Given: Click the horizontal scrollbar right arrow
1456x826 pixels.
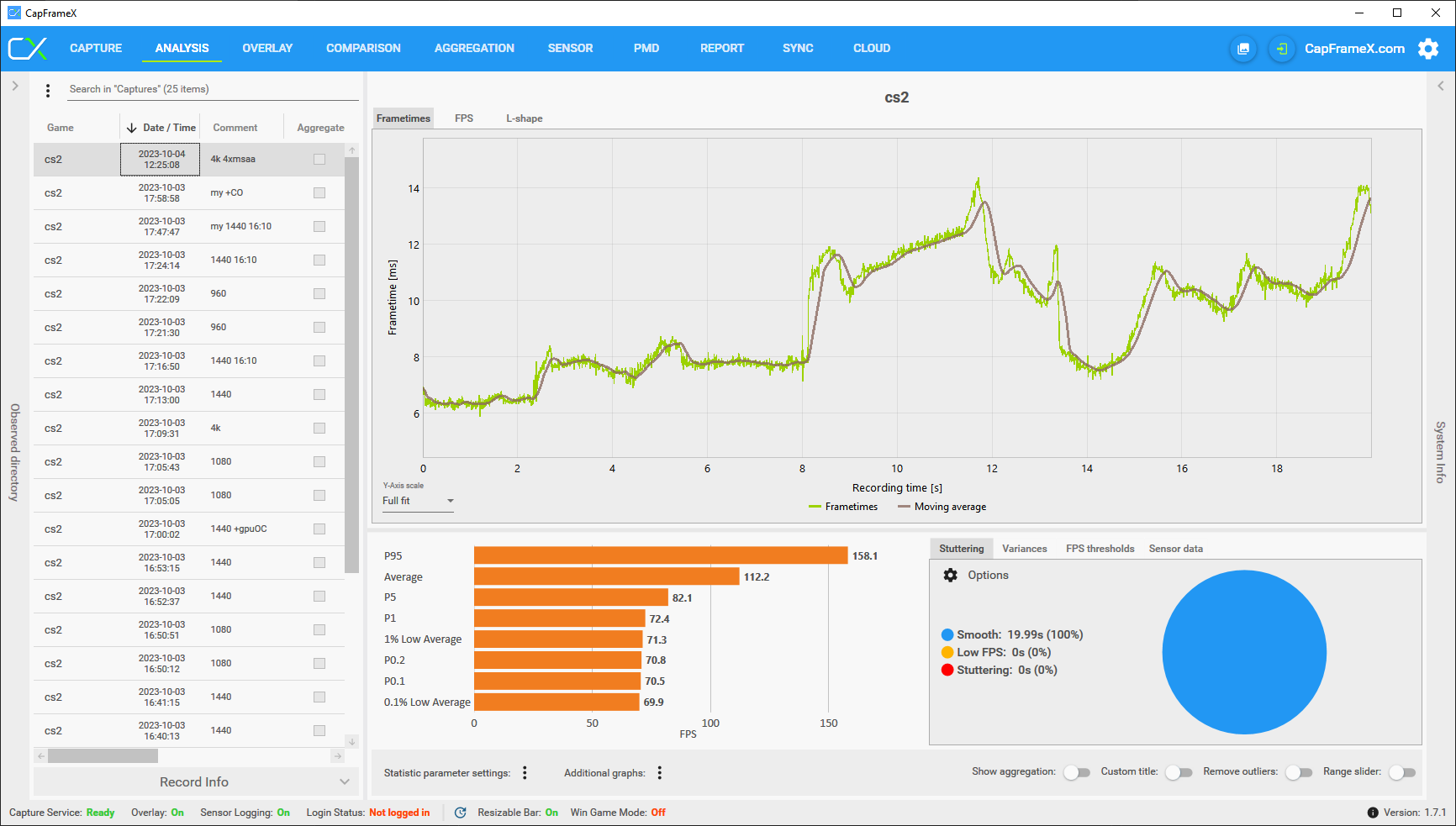Looking at the screenshot, I should tap(338, 756).
